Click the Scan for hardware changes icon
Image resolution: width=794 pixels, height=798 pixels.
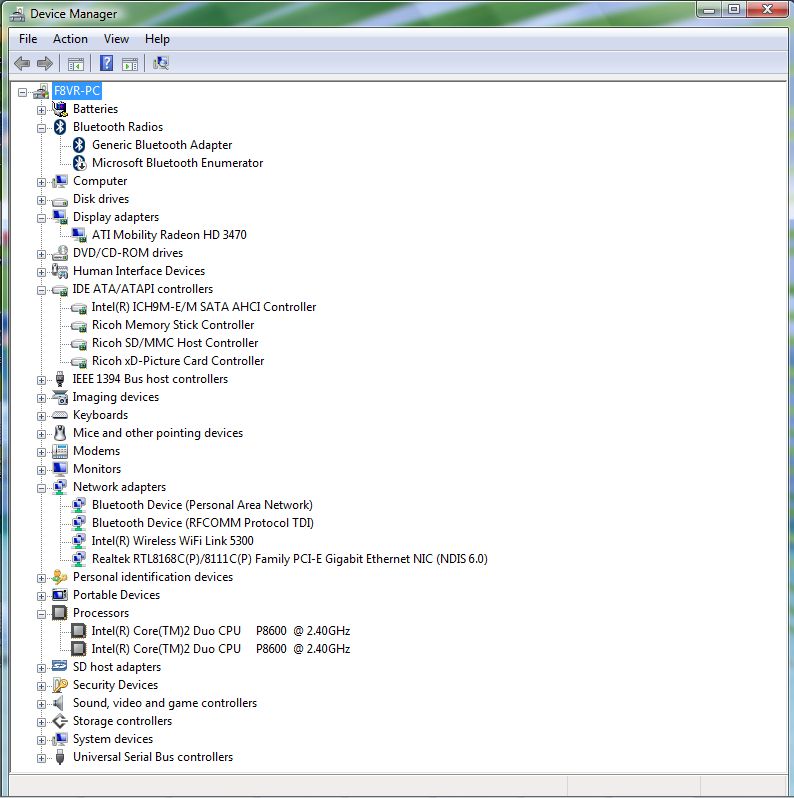click(161, 63)
